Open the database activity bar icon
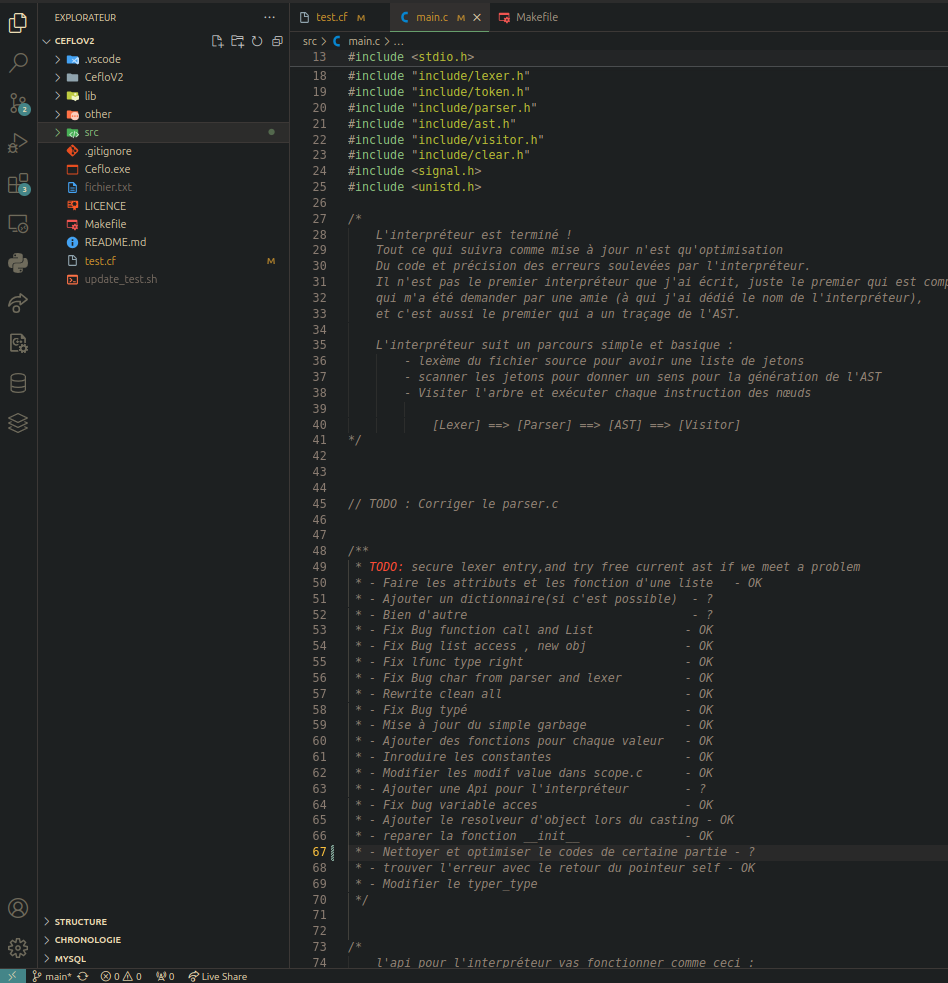The image size is (948, 983). point(18,384)
